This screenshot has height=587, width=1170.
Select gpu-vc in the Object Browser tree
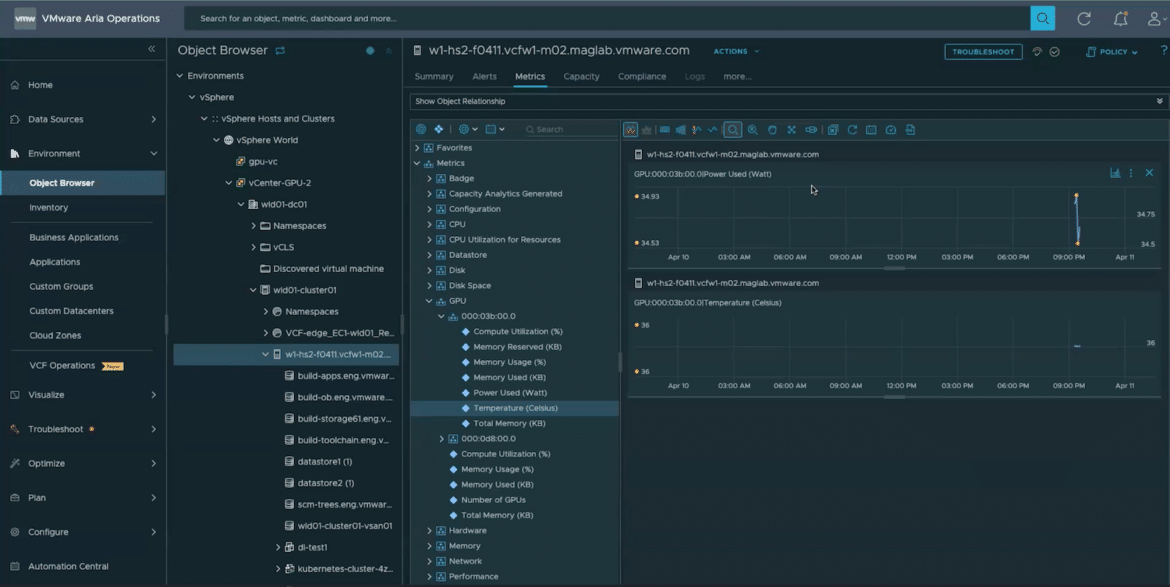(263, 161)
